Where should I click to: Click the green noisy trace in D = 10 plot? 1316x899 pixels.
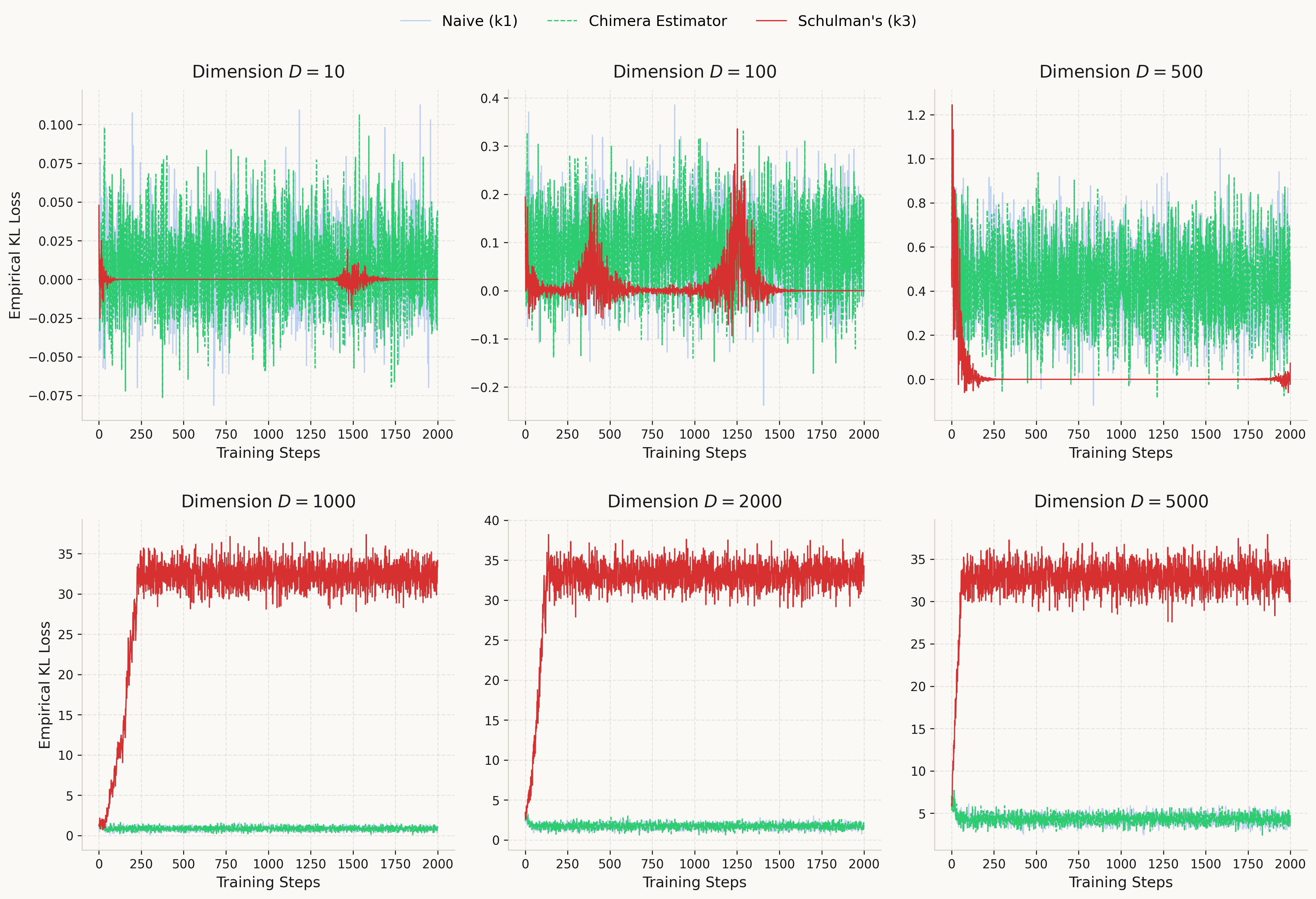coord(255,255)
